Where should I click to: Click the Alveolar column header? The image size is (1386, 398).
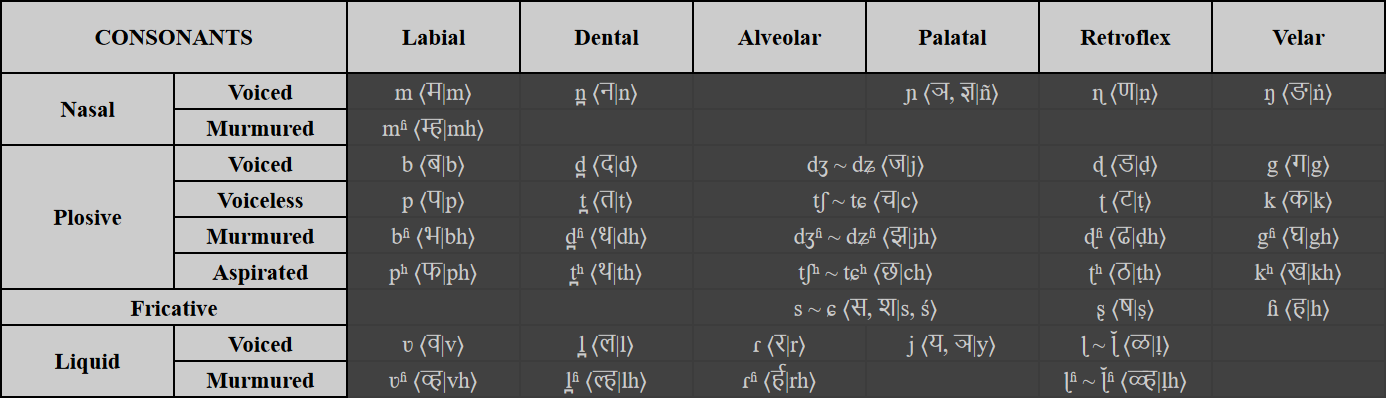pos(780,38)
